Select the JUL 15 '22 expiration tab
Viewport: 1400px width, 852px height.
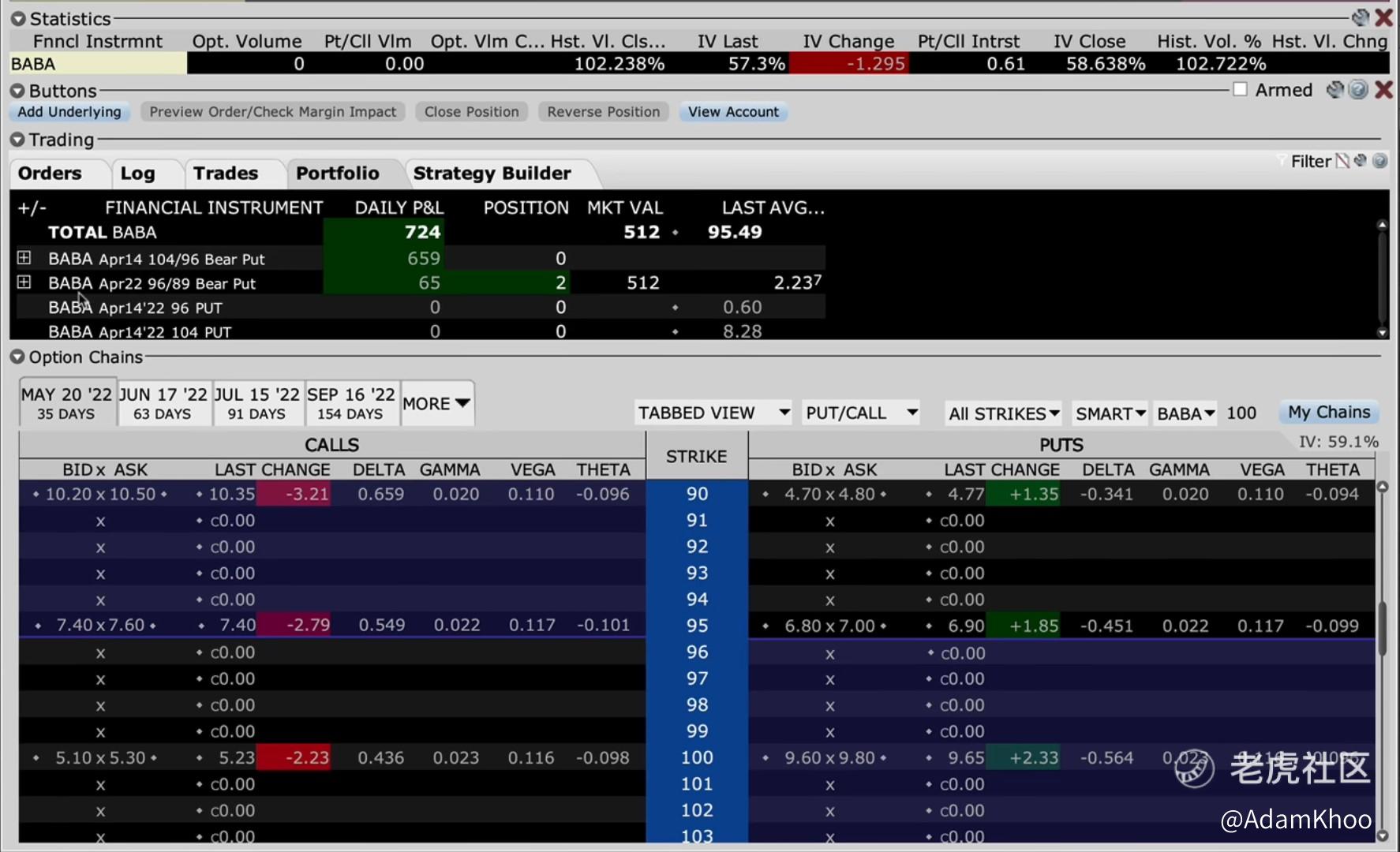point(257,403)
